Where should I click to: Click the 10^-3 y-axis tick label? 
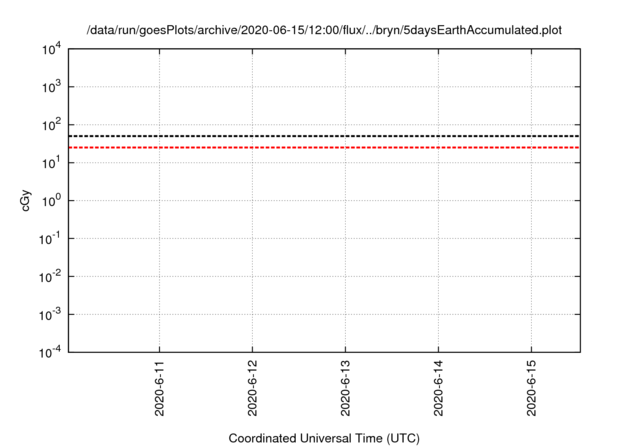tap(50, 315)
